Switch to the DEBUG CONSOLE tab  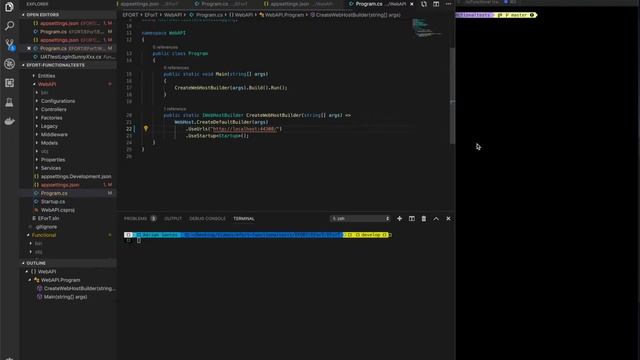(207, 218)
